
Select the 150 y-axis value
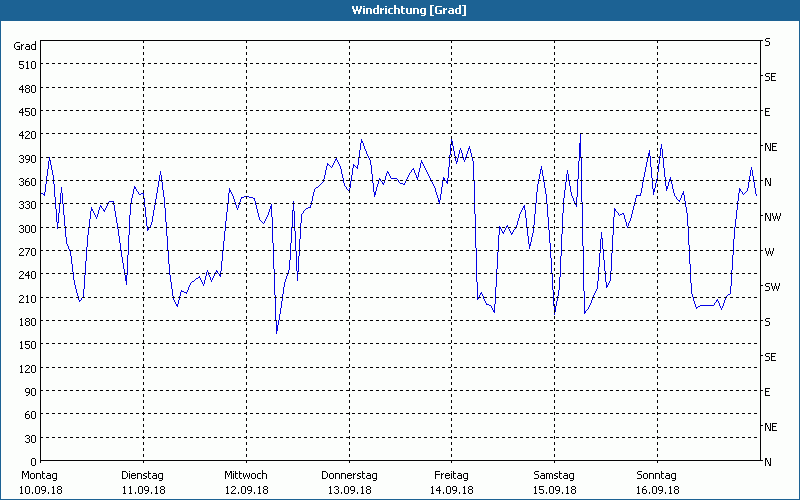pyautogui.click(x=28, y=345)
